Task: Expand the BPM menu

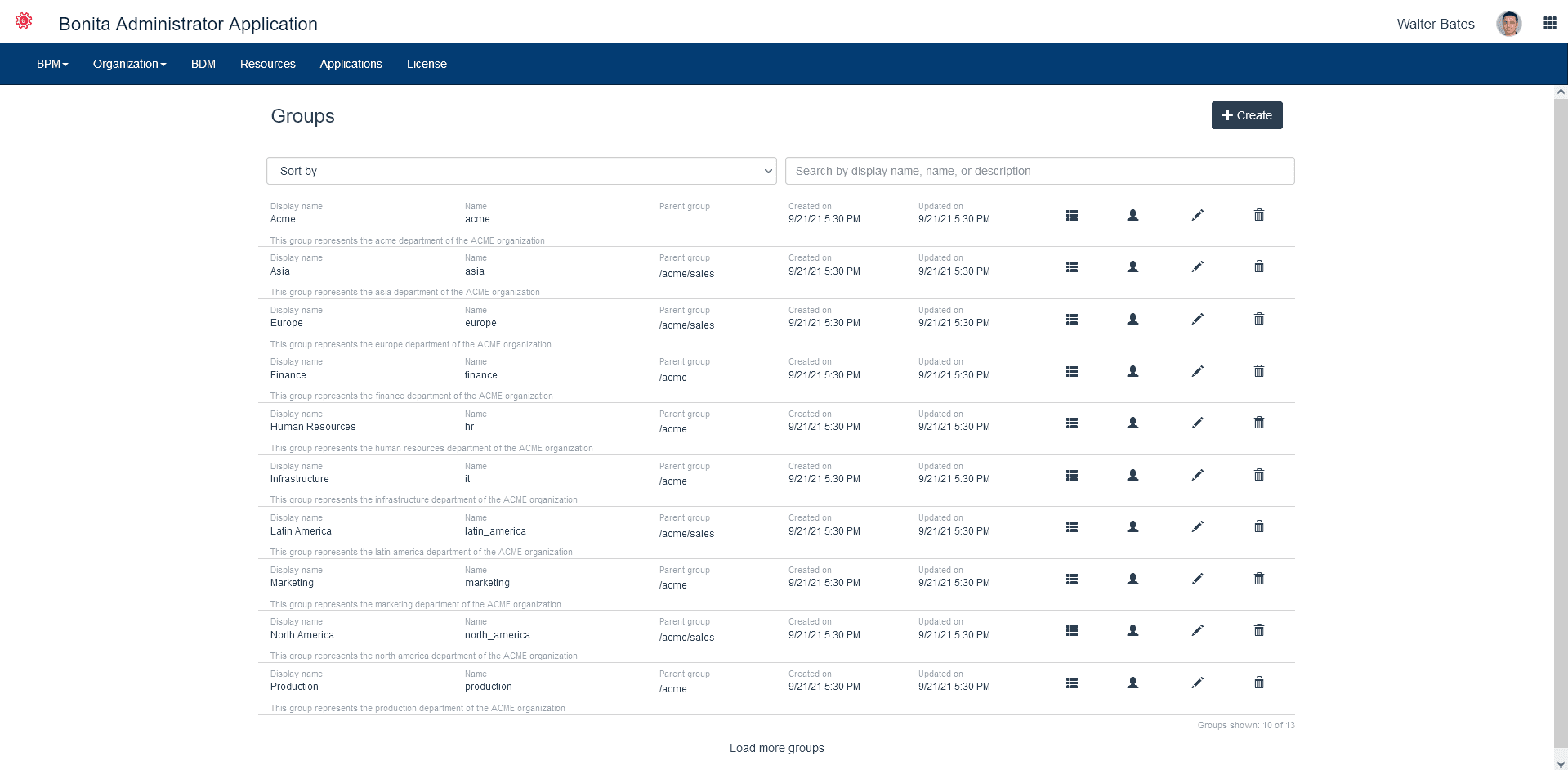Action: 51,64
